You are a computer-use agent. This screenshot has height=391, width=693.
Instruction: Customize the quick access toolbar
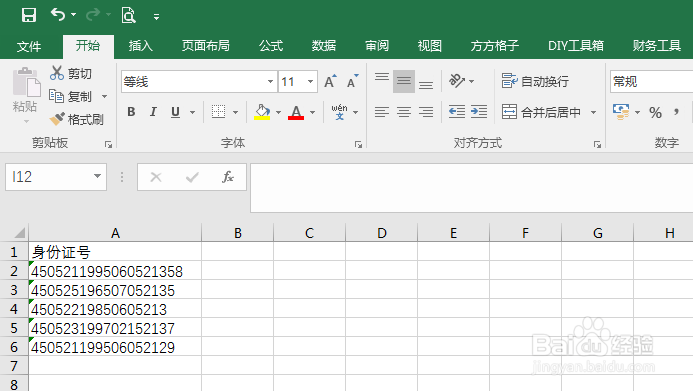[156, 17]
